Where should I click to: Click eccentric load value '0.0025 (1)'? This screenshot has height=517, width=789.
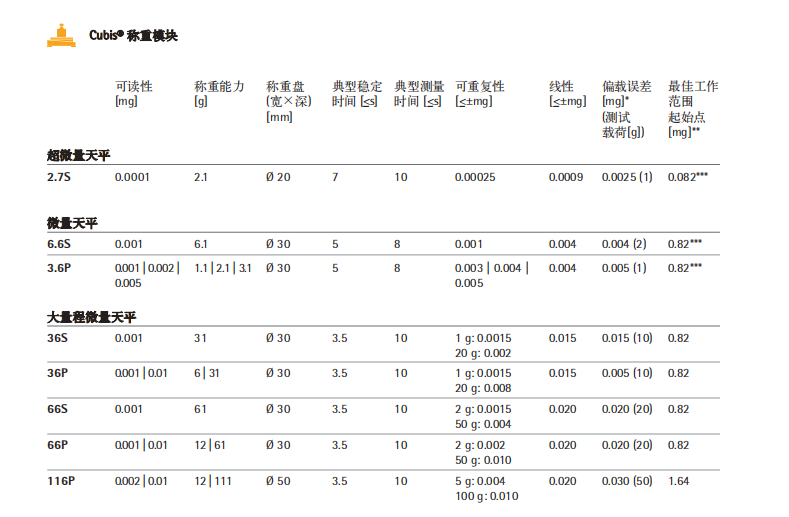coord(627,177)
